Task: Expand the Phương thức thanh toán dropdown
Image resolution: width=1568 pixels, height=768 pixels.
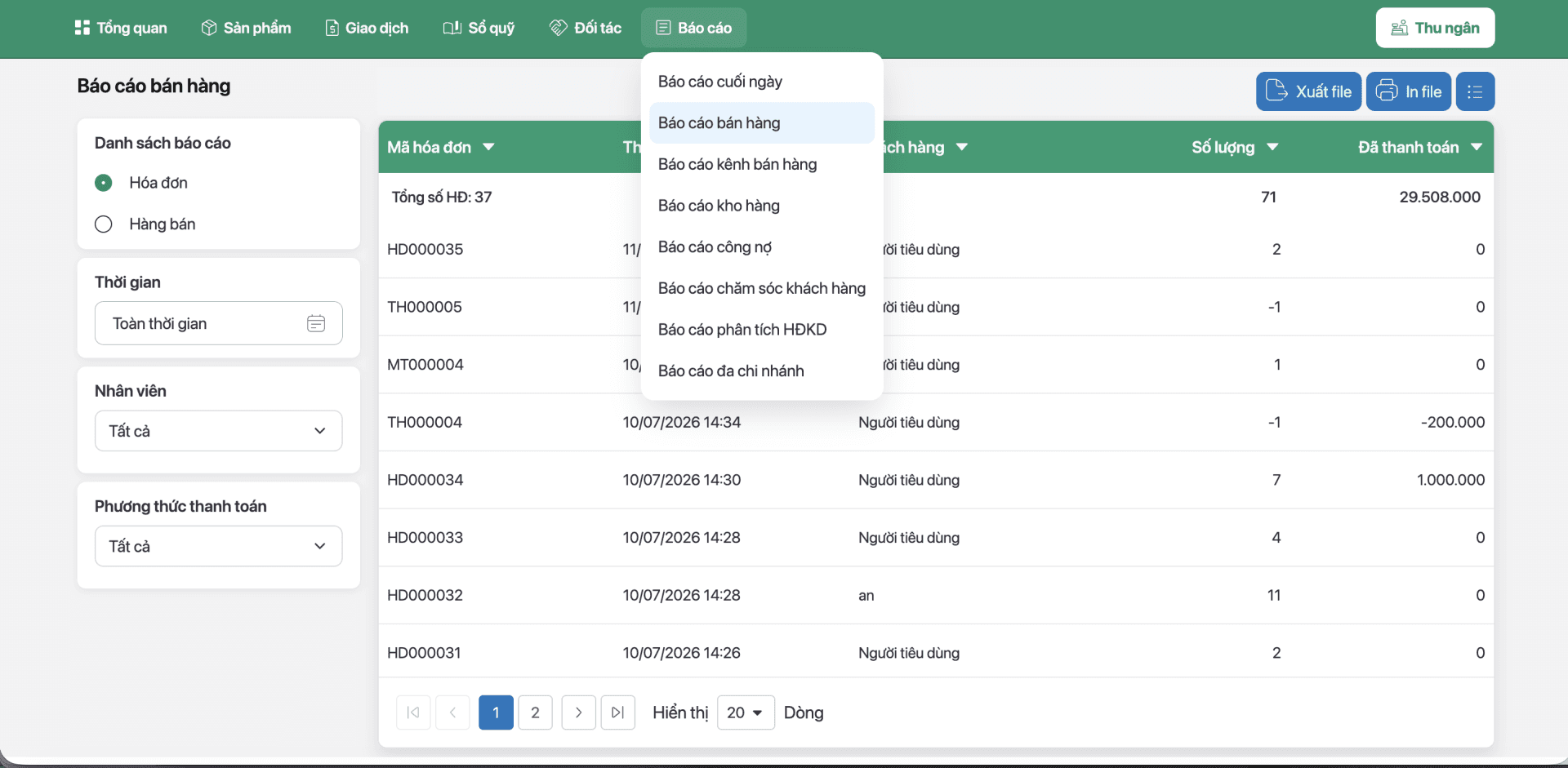Action: pos(218,546)
